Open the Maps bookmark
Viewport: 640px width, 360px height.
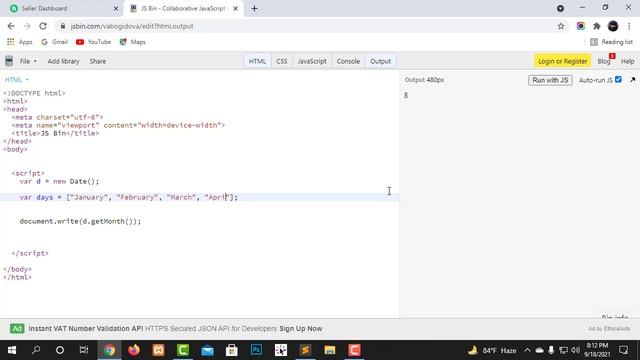coord(133,42)
